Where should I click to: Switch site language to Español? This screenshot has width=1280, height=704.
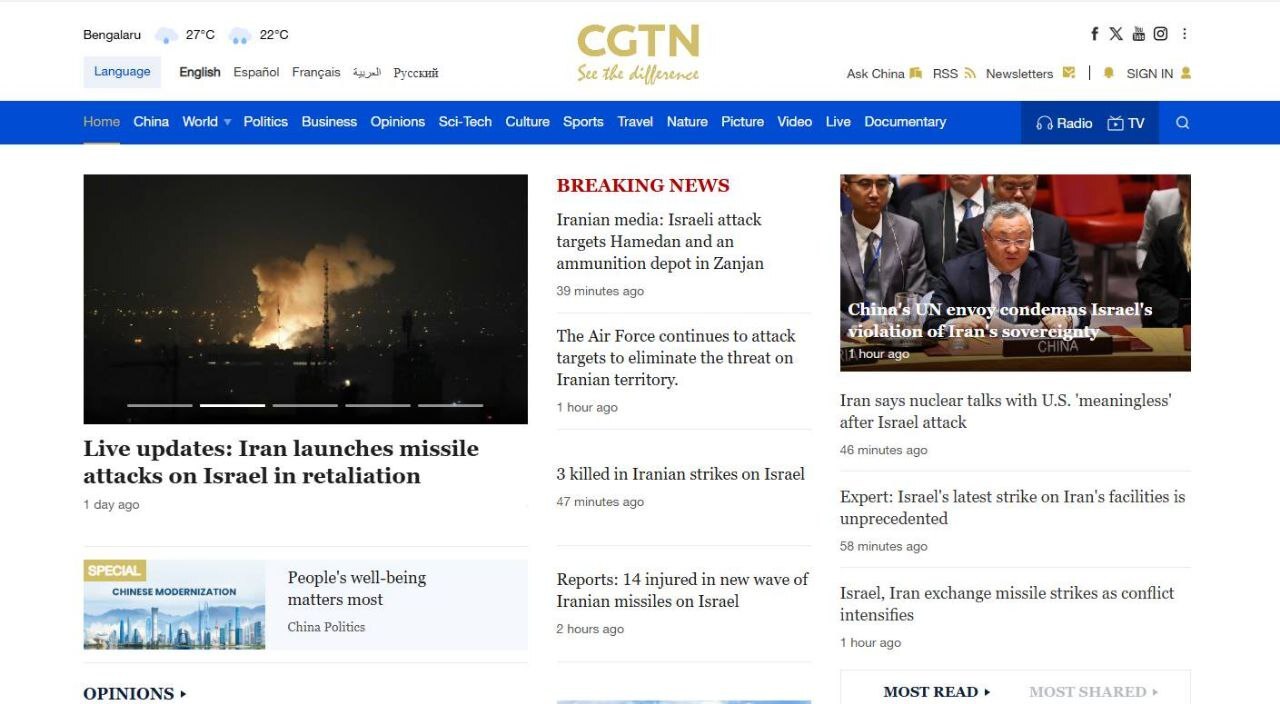coord(256,72)
